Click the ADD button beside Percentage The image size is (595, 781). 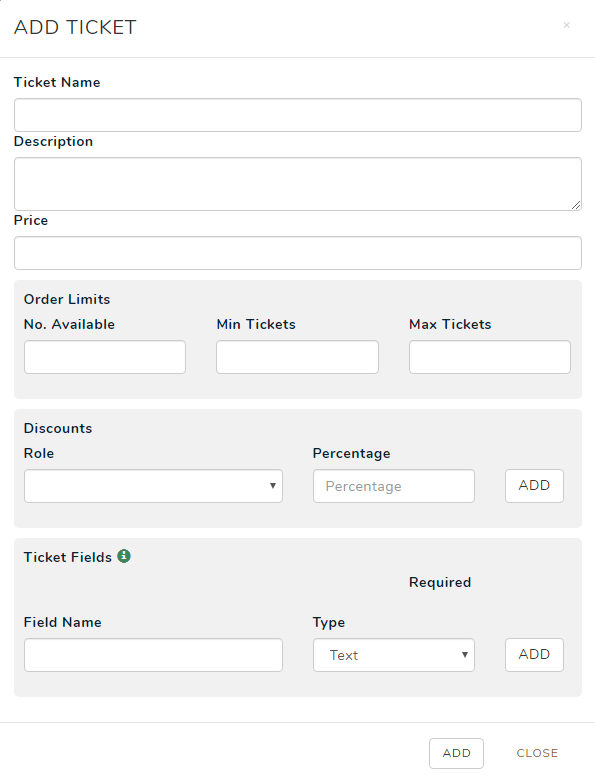(x=534, y=486)
